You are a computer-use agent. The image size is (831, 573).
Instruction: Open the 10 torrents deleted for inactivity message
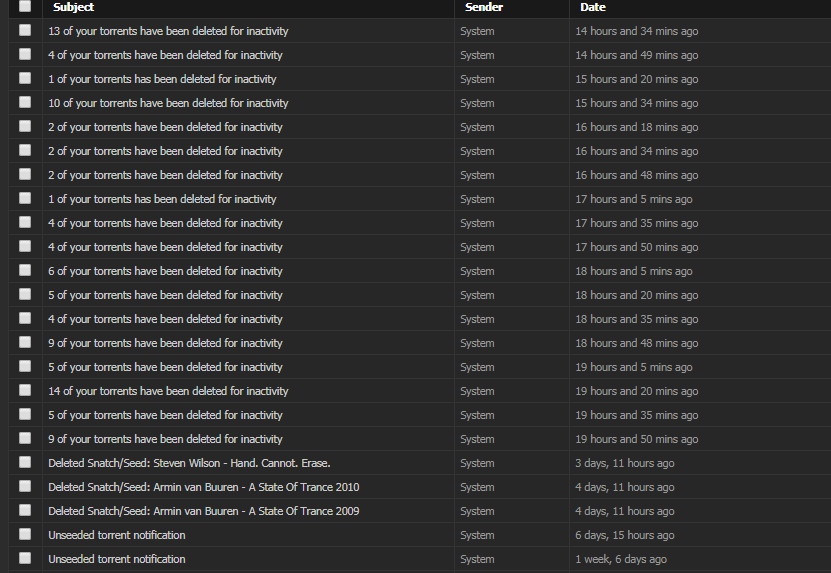coord(168,103)
